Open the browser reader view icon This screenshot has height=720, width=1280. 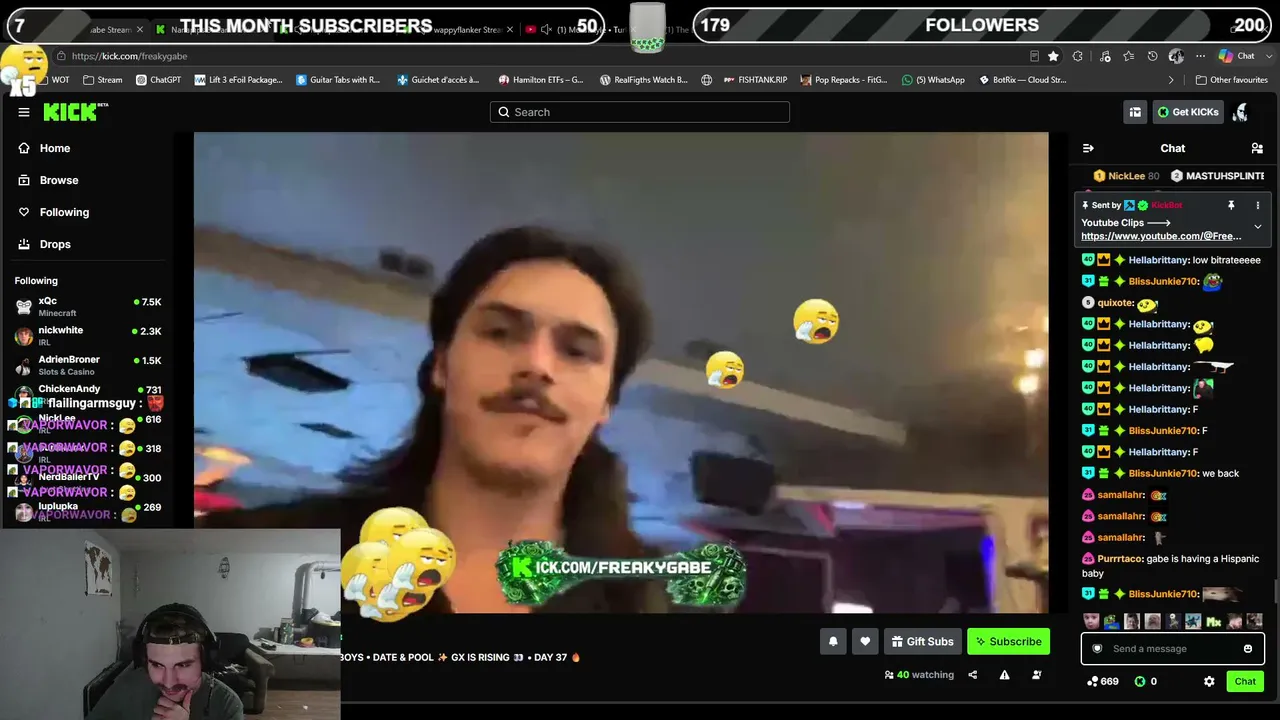[1034, 56]
